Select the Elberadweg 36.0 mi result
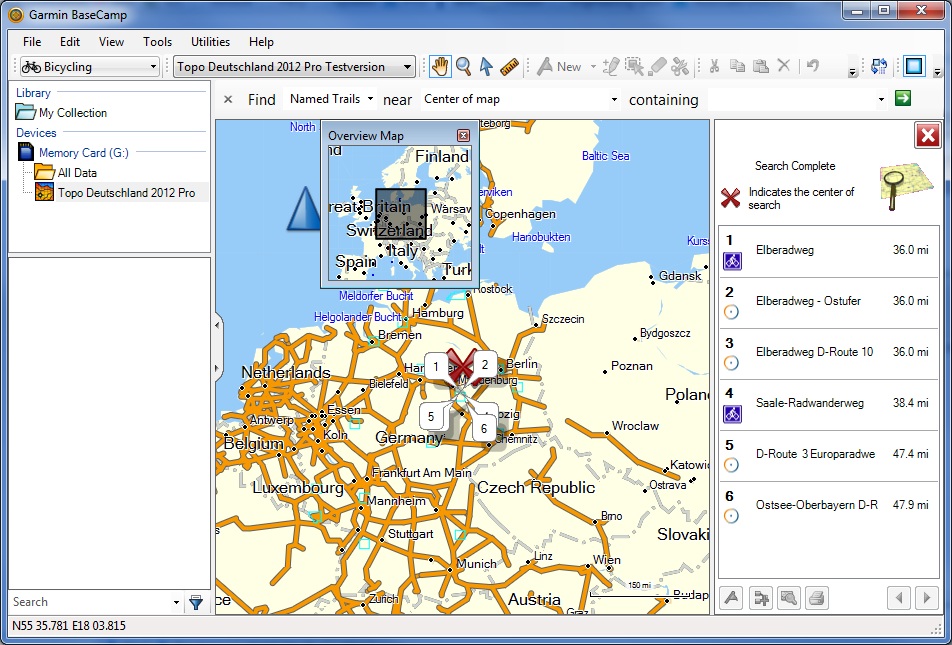 pyautogui.click(x=829, y=252)
